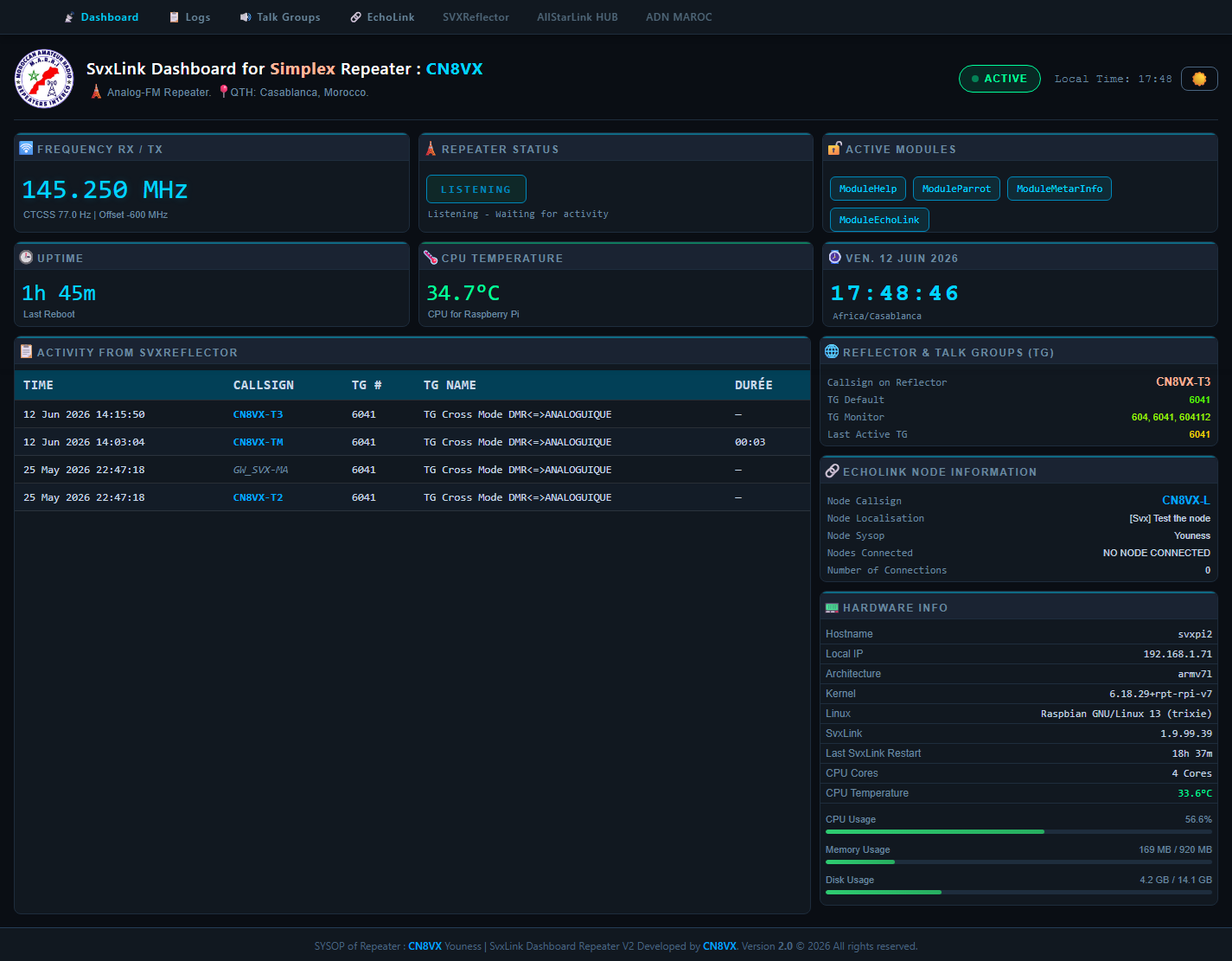The height and width of the screenshot is (961, 1232).
Task: Click the Active Modules padlock icon
Action: pyautogui.click(x=834, y=148)
